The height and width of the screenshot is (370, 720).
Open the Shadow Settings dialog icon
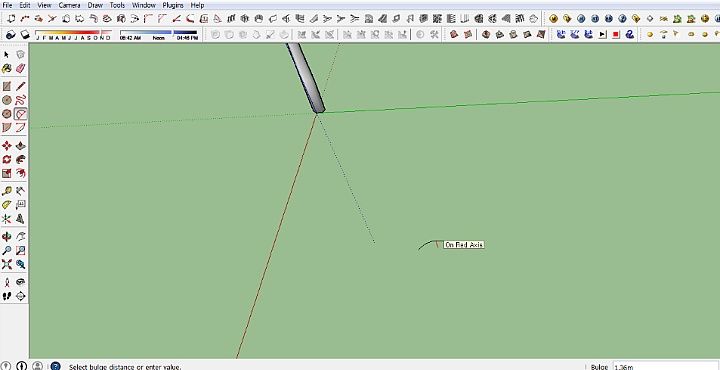(11, 35)
